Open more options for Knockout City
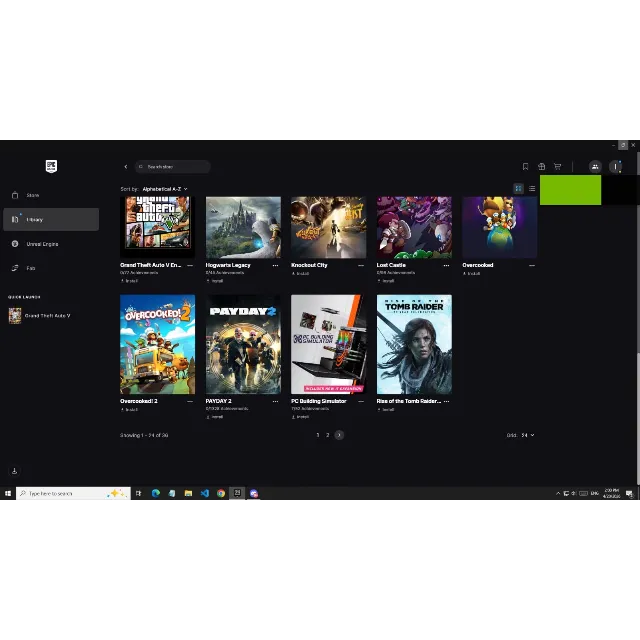This screenshot has width=640, height=640. pyautogui.click(x=361, y=265)
